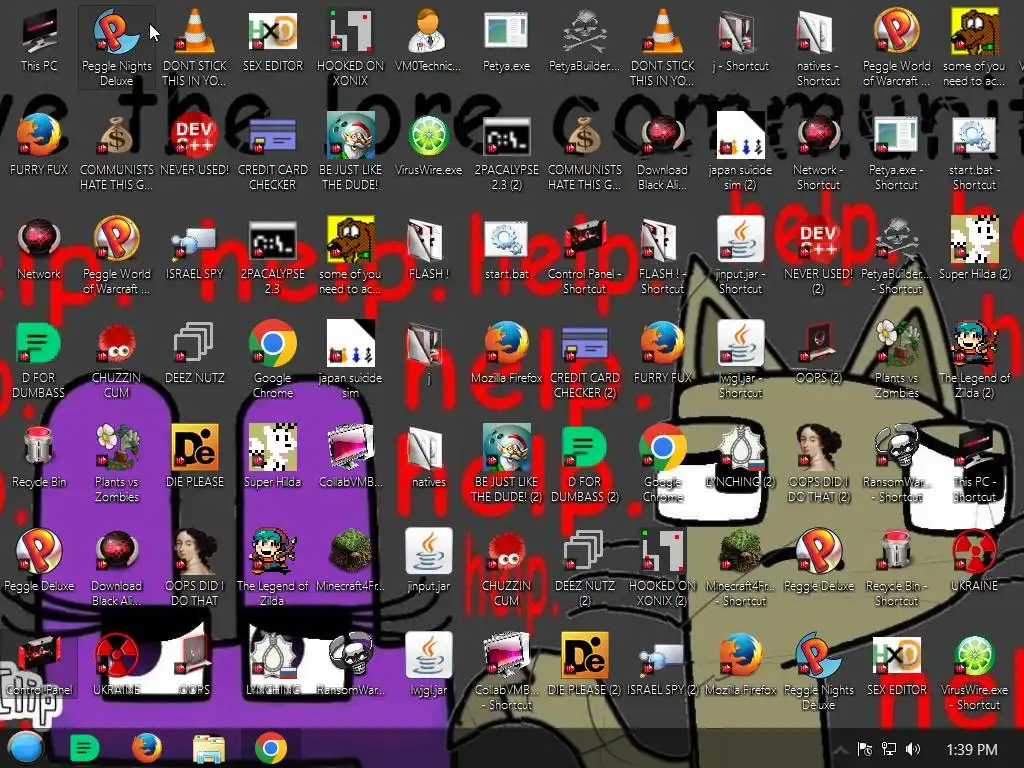Select the j - Shortcut desktop icon
The height and width of the screenshot is (768, 1024).
pos(741,41)
